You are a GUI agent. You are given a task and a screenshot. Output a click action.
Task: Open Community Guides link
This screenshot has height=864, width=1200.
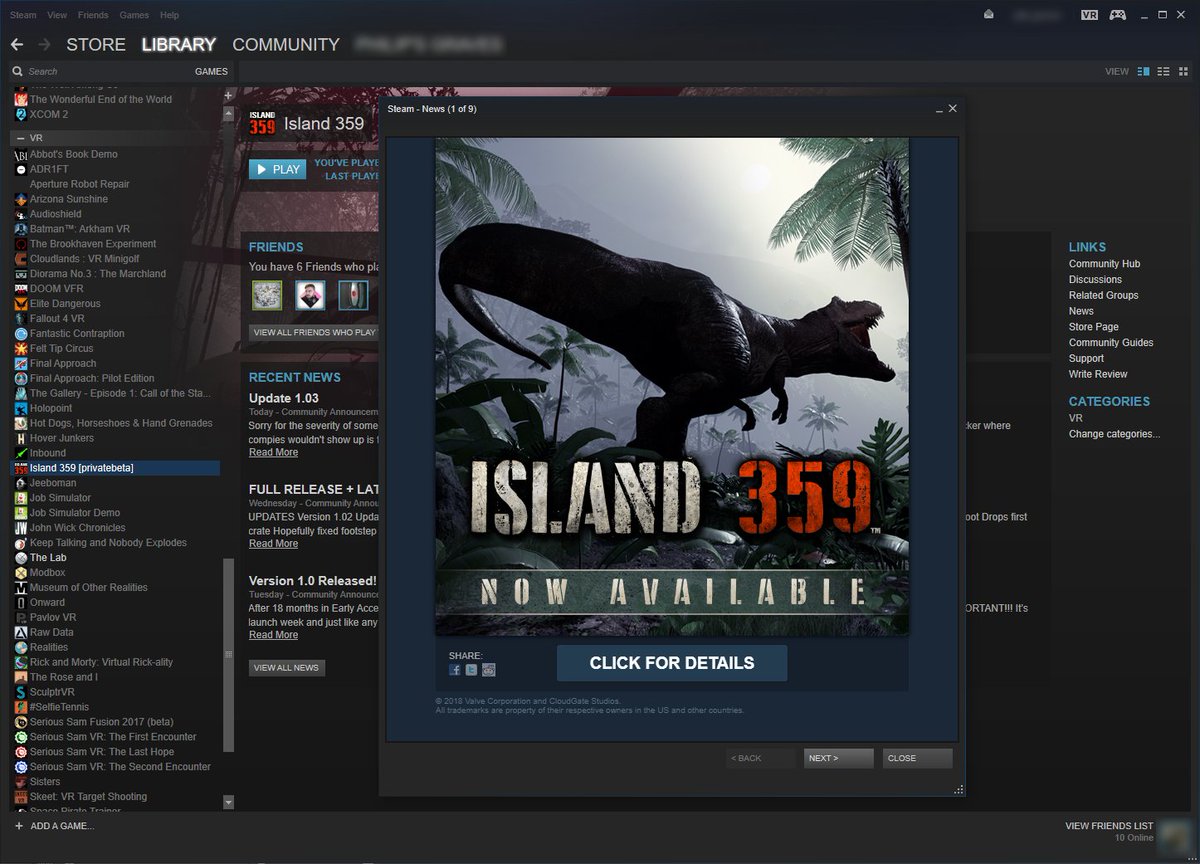click(1111, 343)
